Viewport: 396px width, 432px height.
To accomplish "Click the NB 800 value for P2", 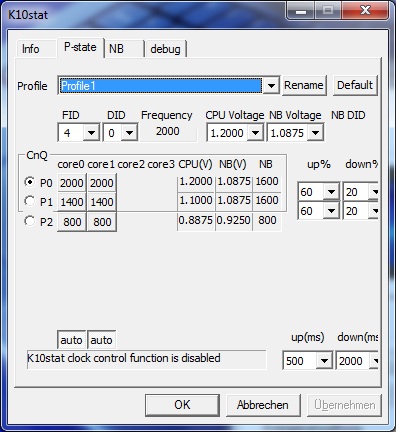I will click(267, 220).
